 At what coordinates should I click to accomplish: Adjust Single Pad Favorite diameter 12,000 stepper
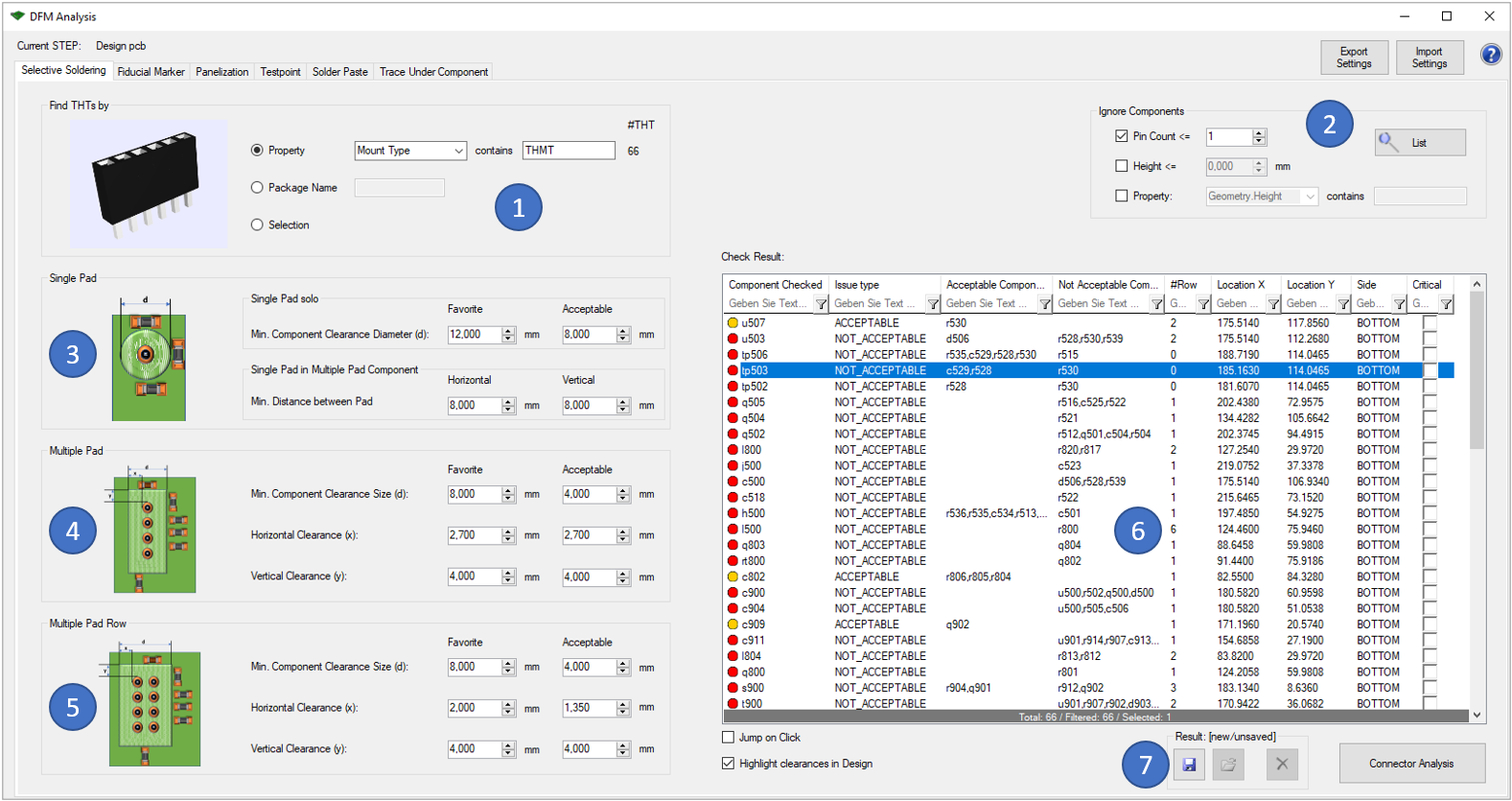(x=508, y=335)
